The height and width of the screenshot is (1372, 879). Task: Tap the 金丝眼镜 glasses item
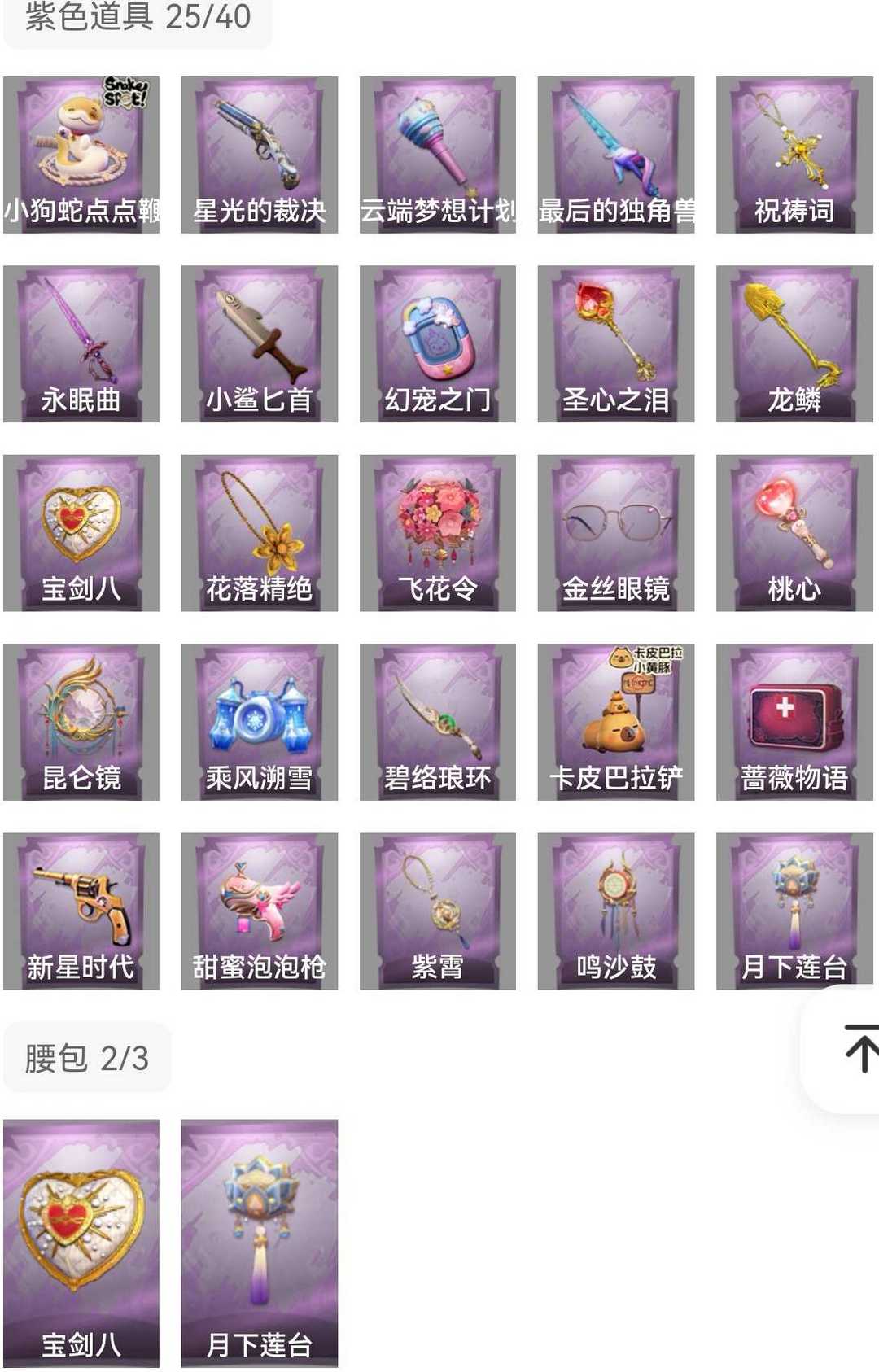(x=616, y=533)
